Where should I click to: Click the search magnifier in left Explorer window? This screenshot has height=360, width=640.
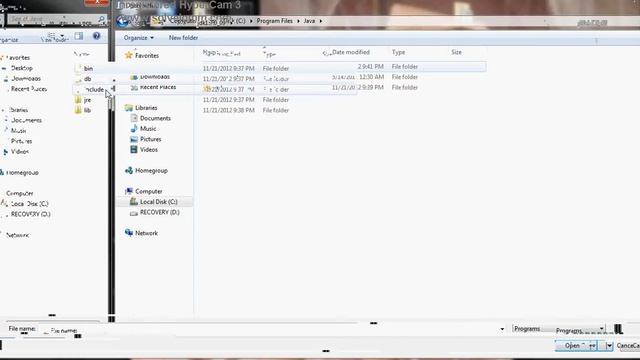tap(101, 19)
